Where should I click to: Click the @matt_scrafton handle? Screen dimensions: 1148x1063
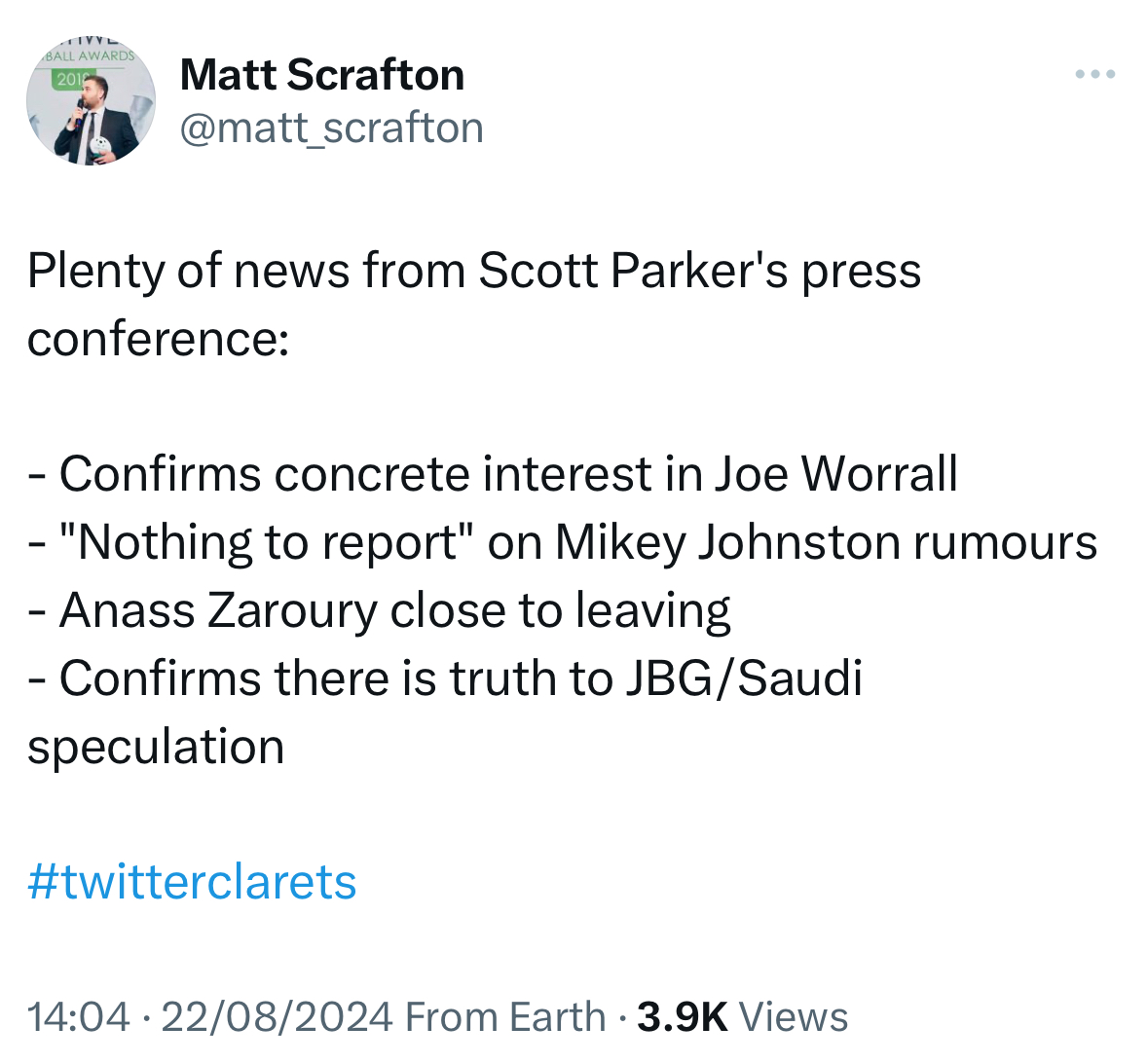[331, 128]
